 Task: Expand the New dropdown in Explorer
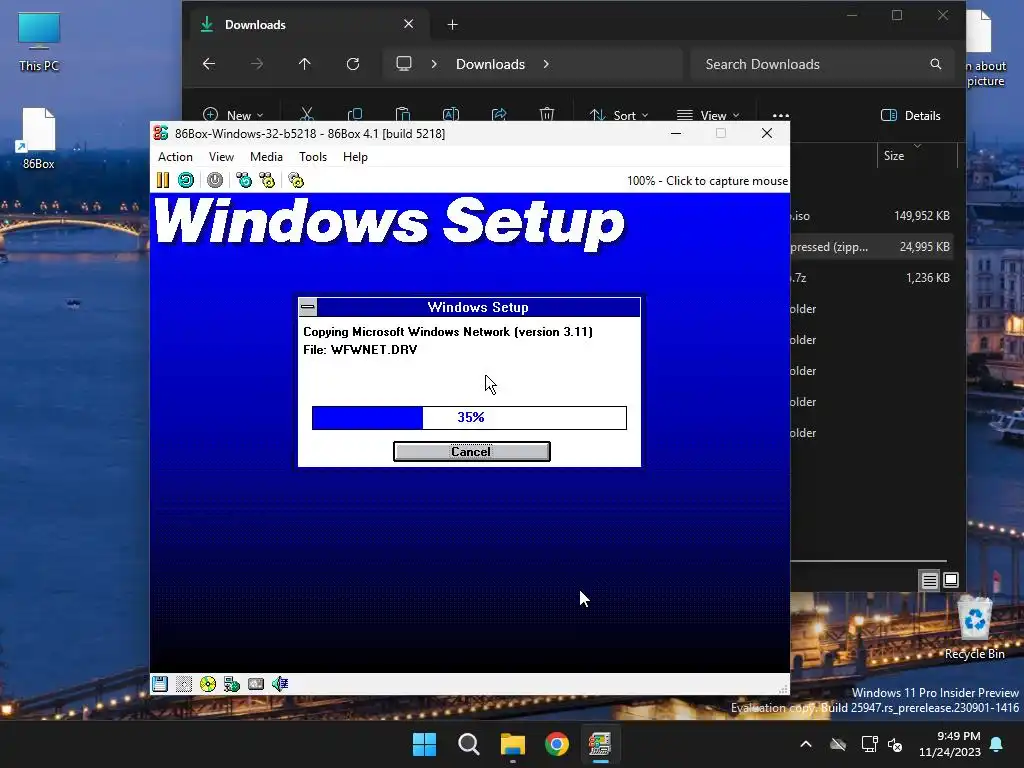pyautogui.click(x=233, y=115)
